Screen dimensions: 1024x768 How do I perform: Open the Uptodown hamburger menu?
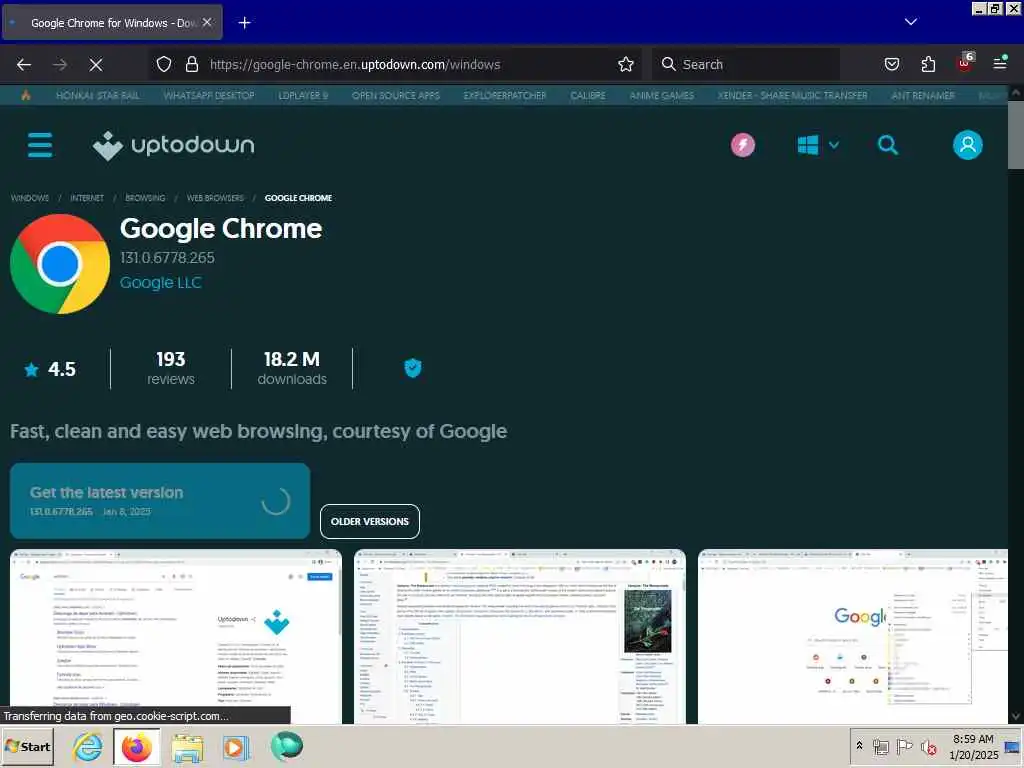pos(40,145)
